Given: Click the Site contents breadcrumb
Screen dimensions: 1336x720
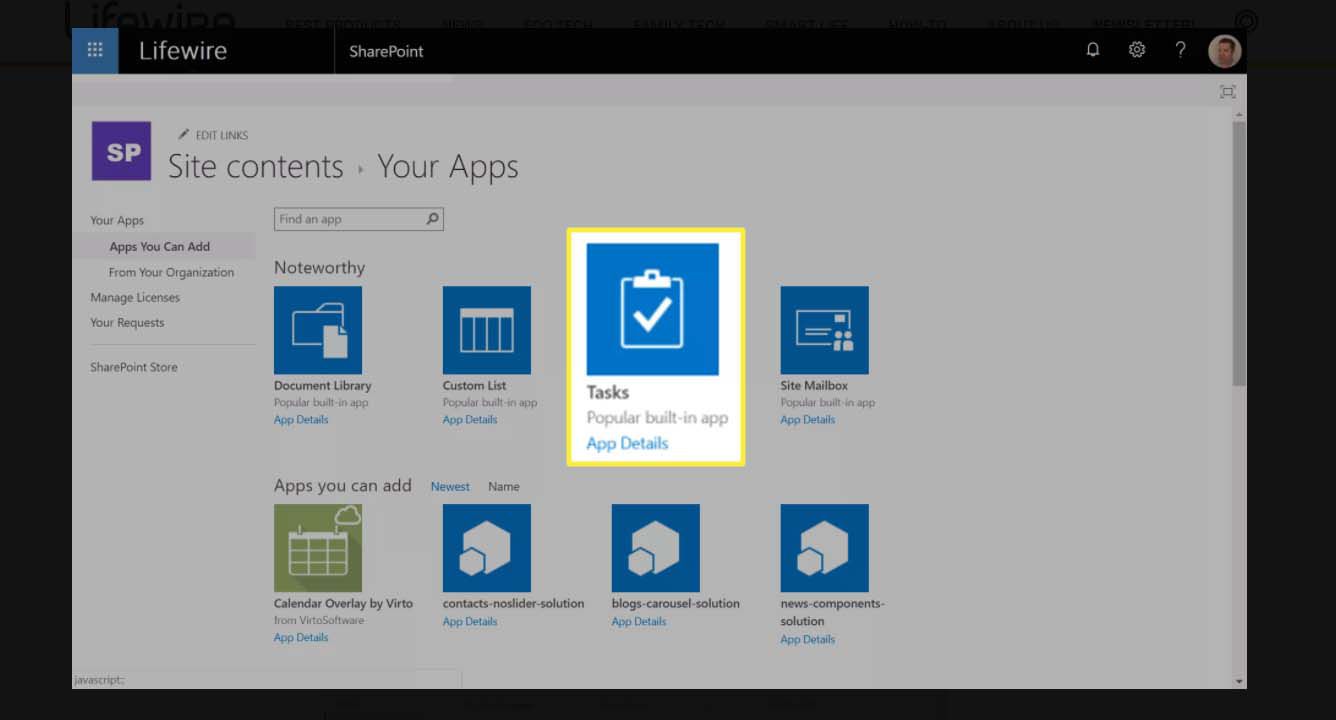Looking at the screenshot, I should coord(256,166).
